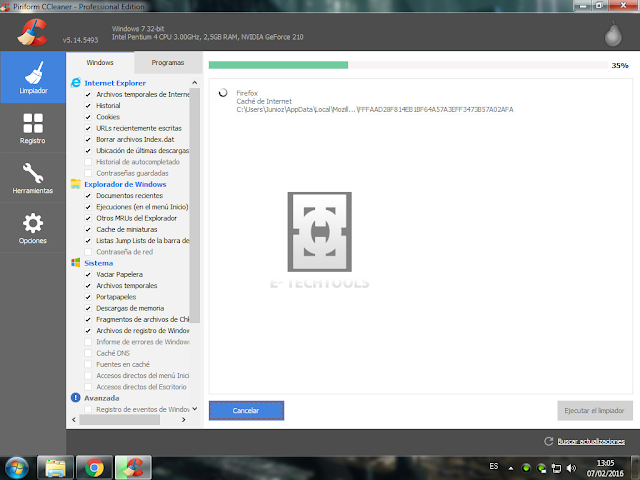The width and height of the screenshot is (640, 480).
Task: Click 'Otros MRUs del Explorador' row
Action: pyautogui.click(x=136, y=218)
